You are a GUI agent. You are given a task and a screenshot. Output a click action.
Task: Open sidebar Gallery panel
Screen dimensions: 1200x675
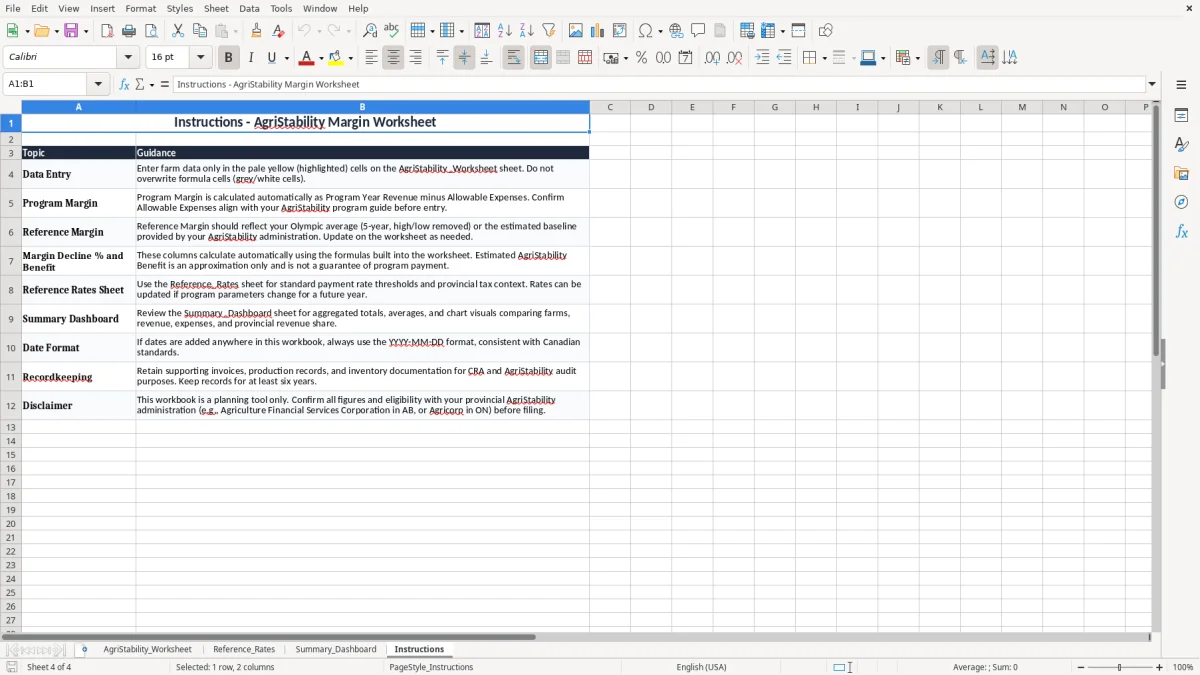(x=1181, y=173)
